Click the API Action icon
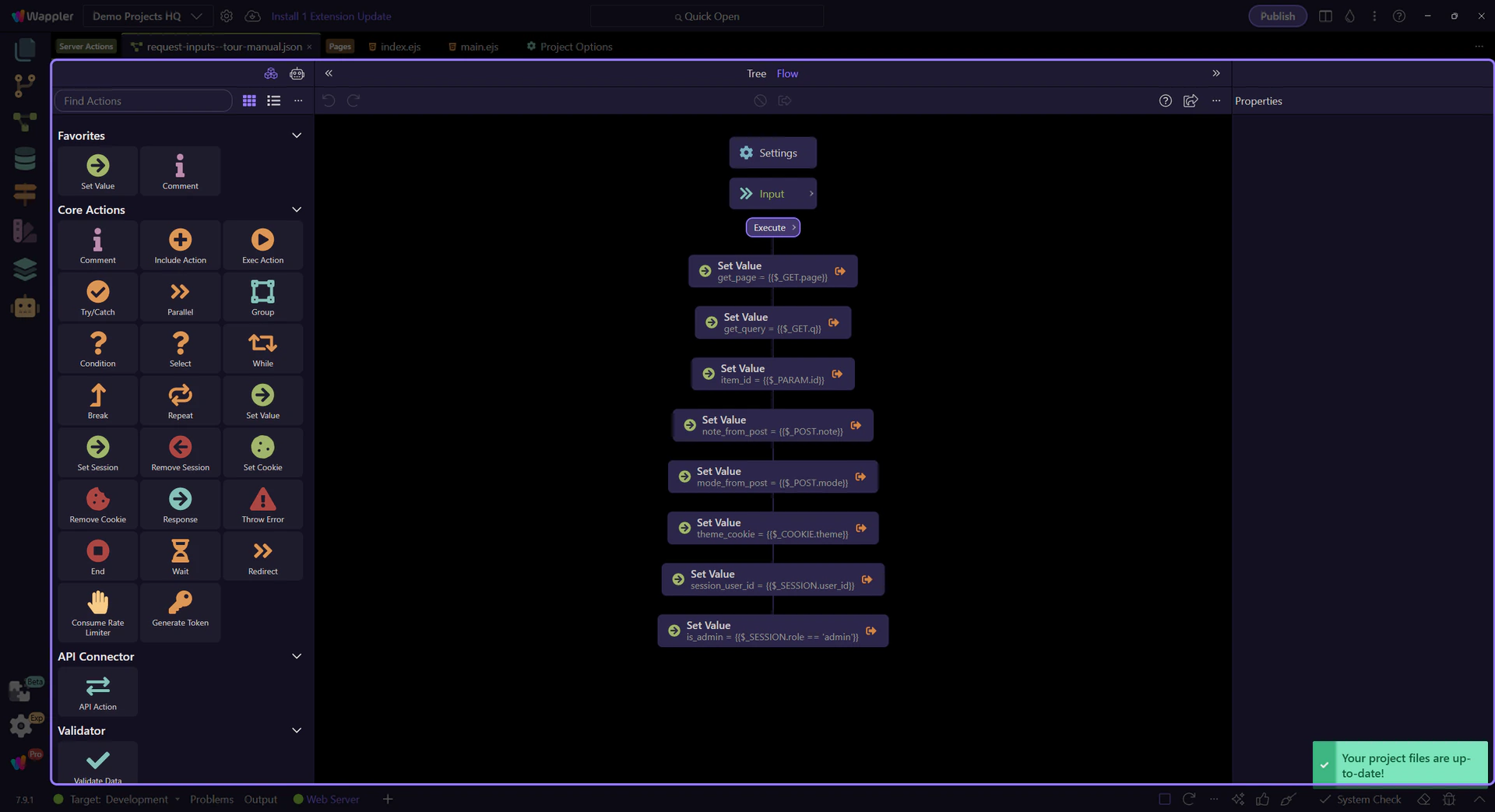This screenshot has width=1495, height=812. [x=97, y=691]
